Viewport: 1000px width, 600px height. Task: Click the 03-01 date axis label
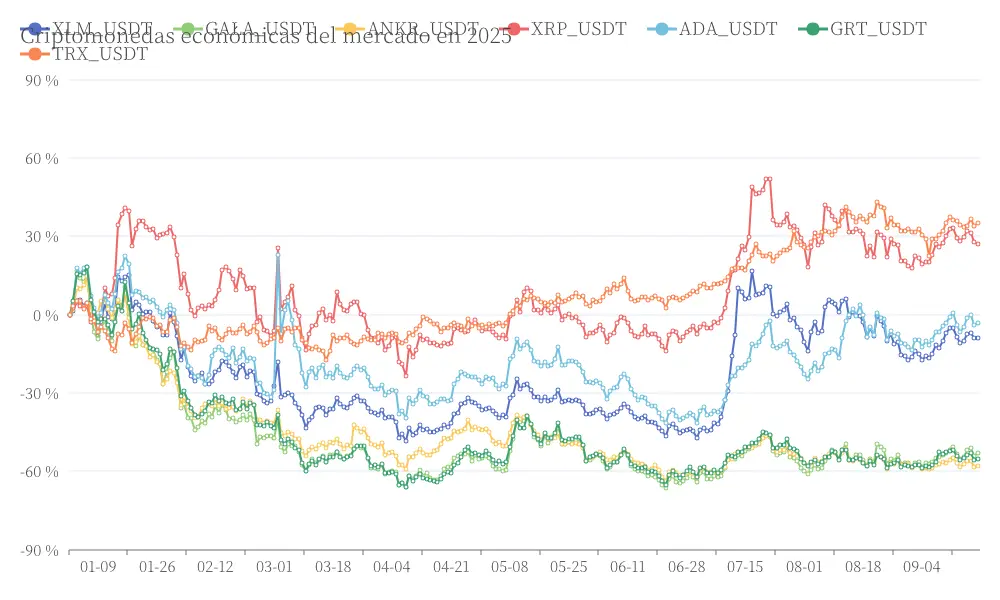pyautogui.click(x=274, y=567)
